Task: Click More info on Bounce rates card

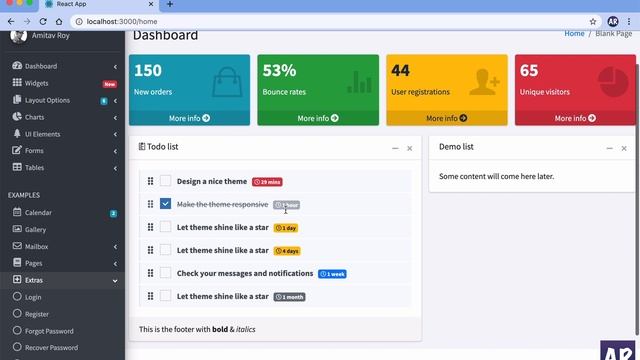Action: [x=318, y=118]
